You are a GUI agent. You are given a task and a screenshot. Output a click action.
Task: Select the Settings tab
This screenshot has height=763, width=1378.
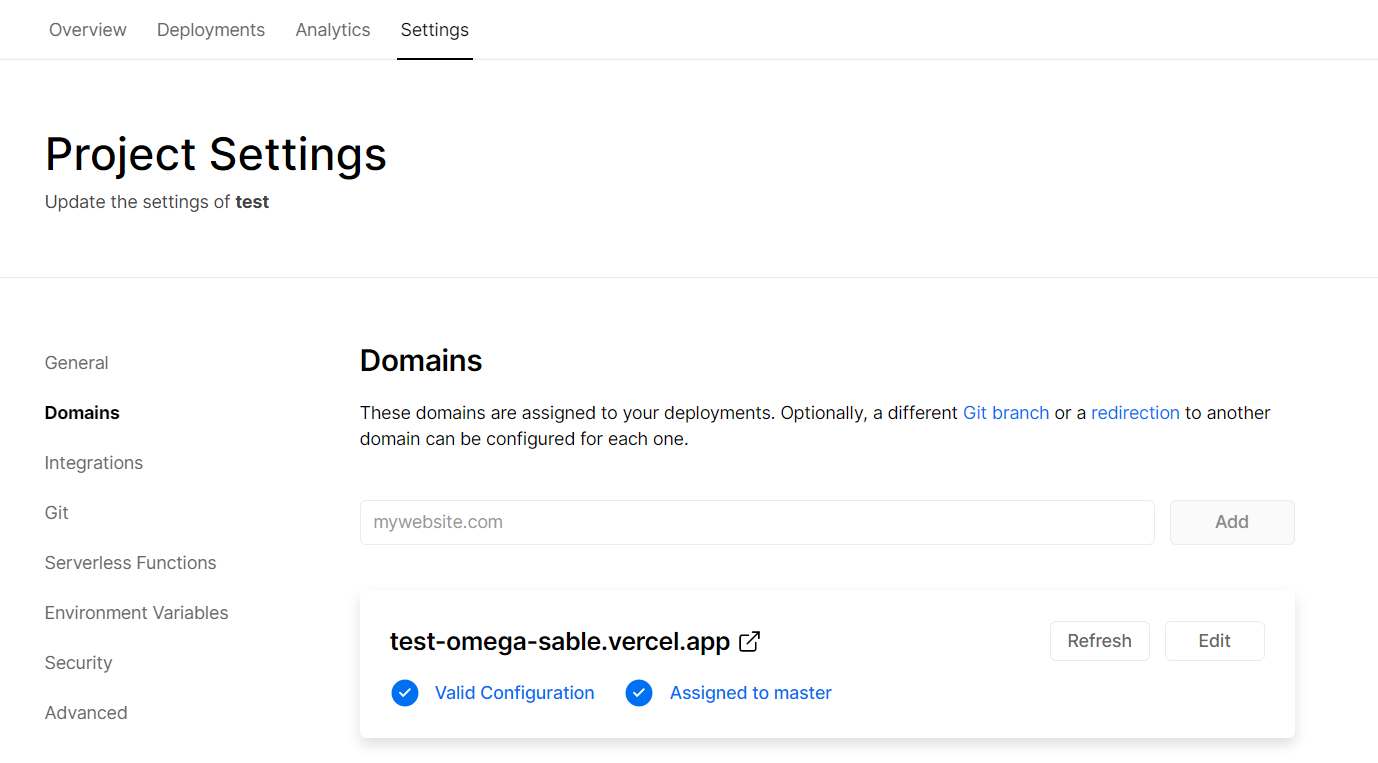[x=434, y=30]
